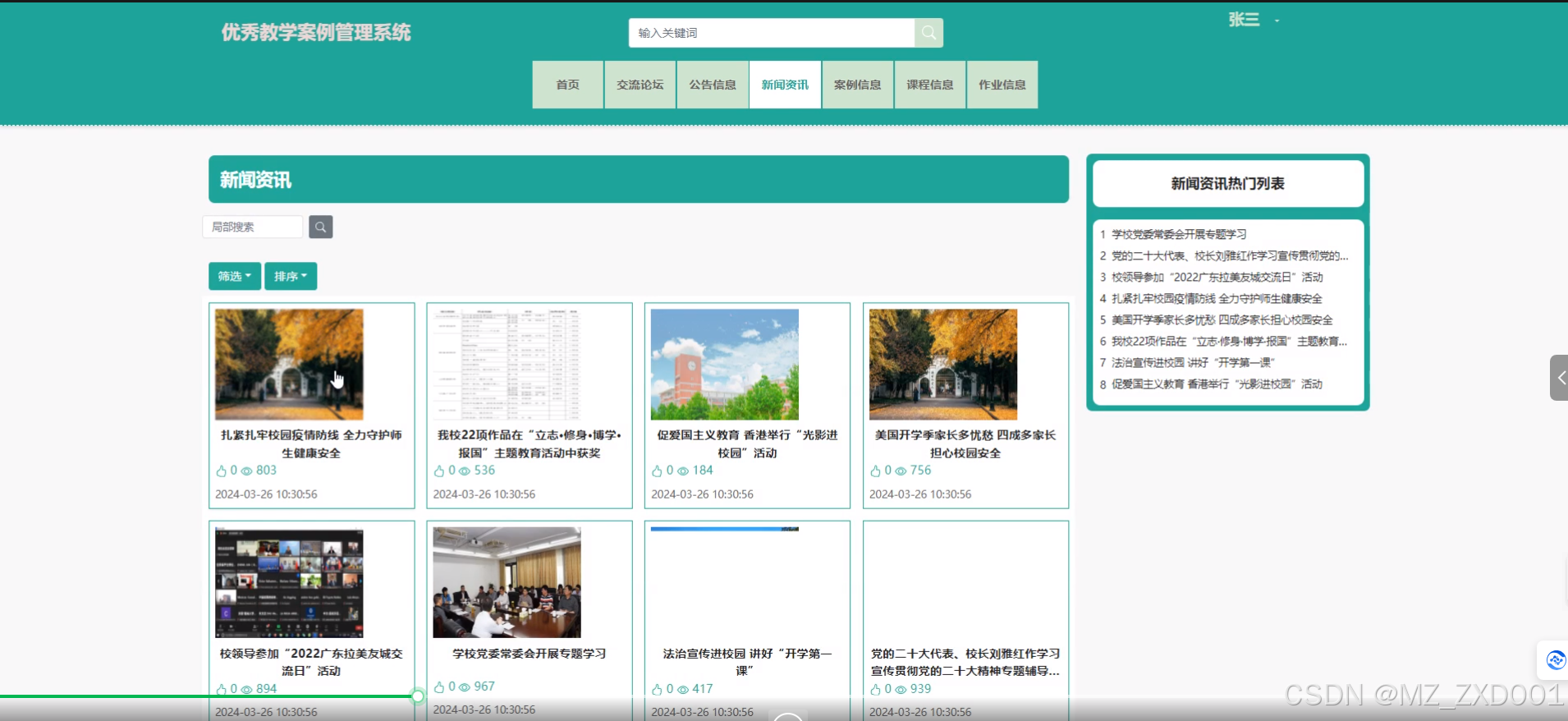Open the meeting-room thumbnail of 学校党委常委会 news
Image resolution: width=1568 pixels, height=721 pixels.
pos(507,582)
